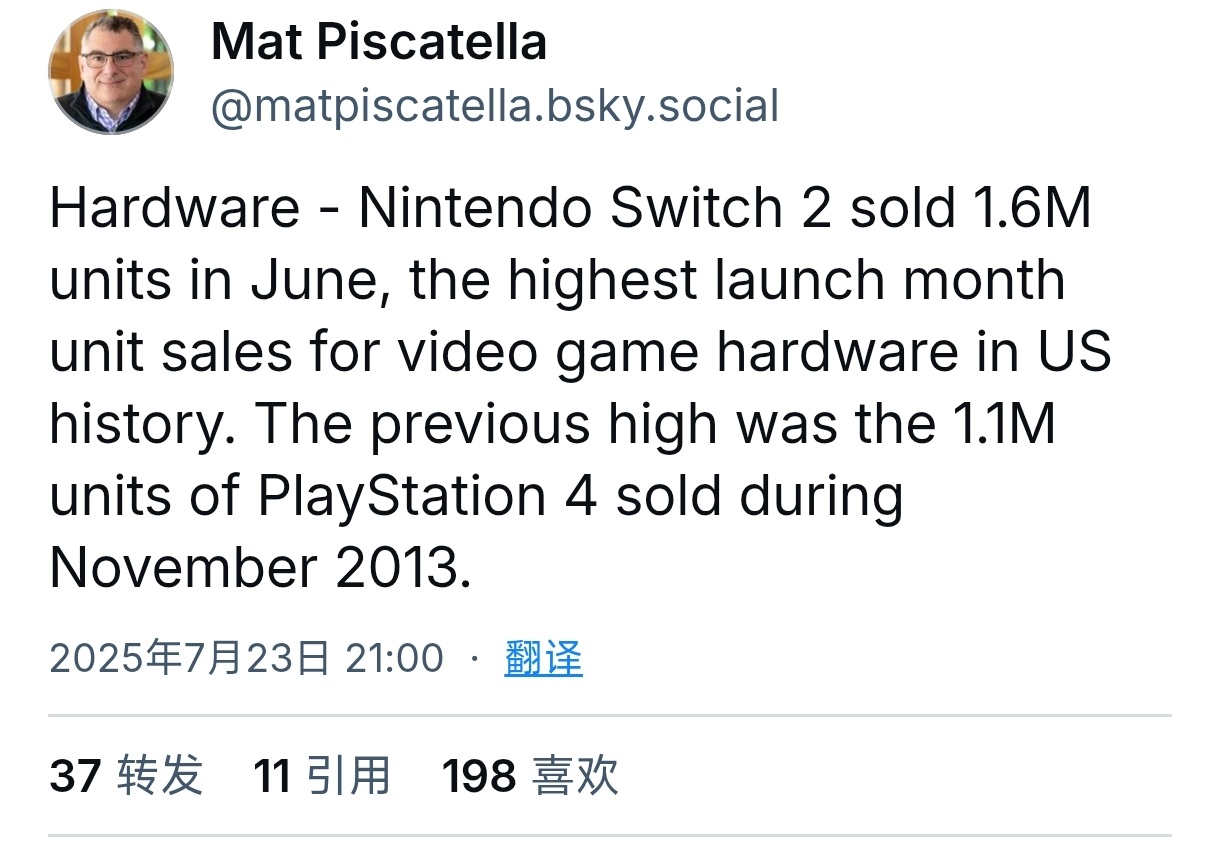View the 11 引用 quotes list
The width and height of the screenshot is (1220, 845).
click(x=322, y=775)
